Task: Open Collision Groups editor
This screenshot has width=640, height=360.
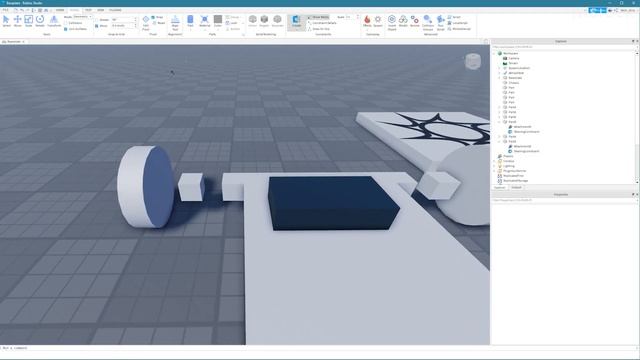Action: [x=428, y=23]
